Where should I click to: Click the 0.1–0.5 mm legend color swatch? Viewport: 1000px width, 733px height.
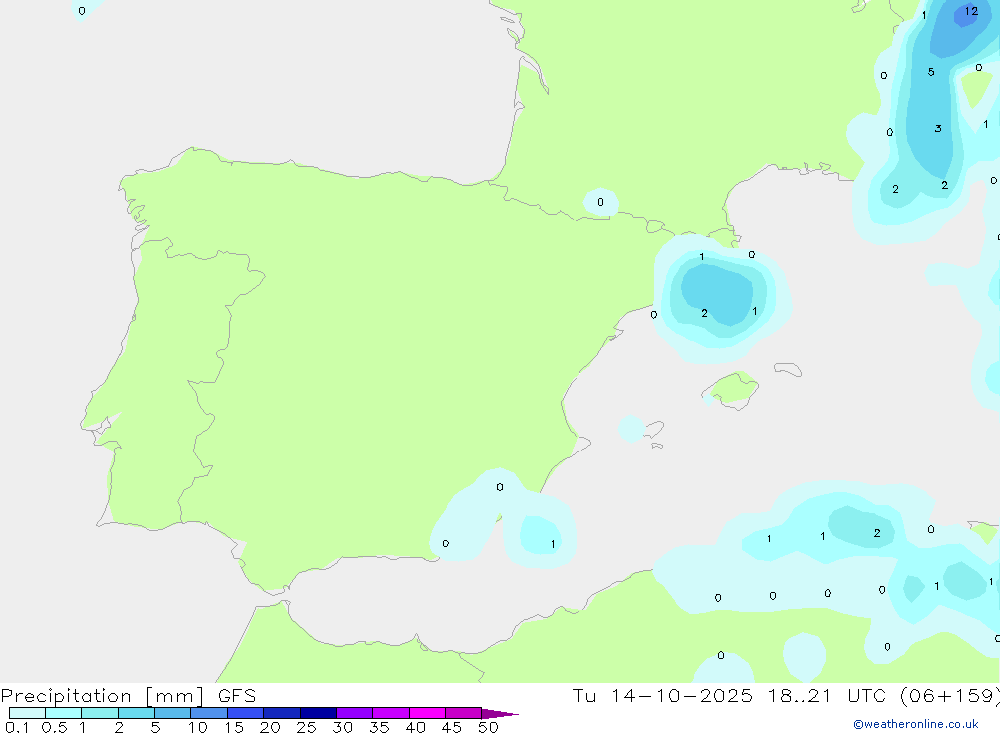27,713
